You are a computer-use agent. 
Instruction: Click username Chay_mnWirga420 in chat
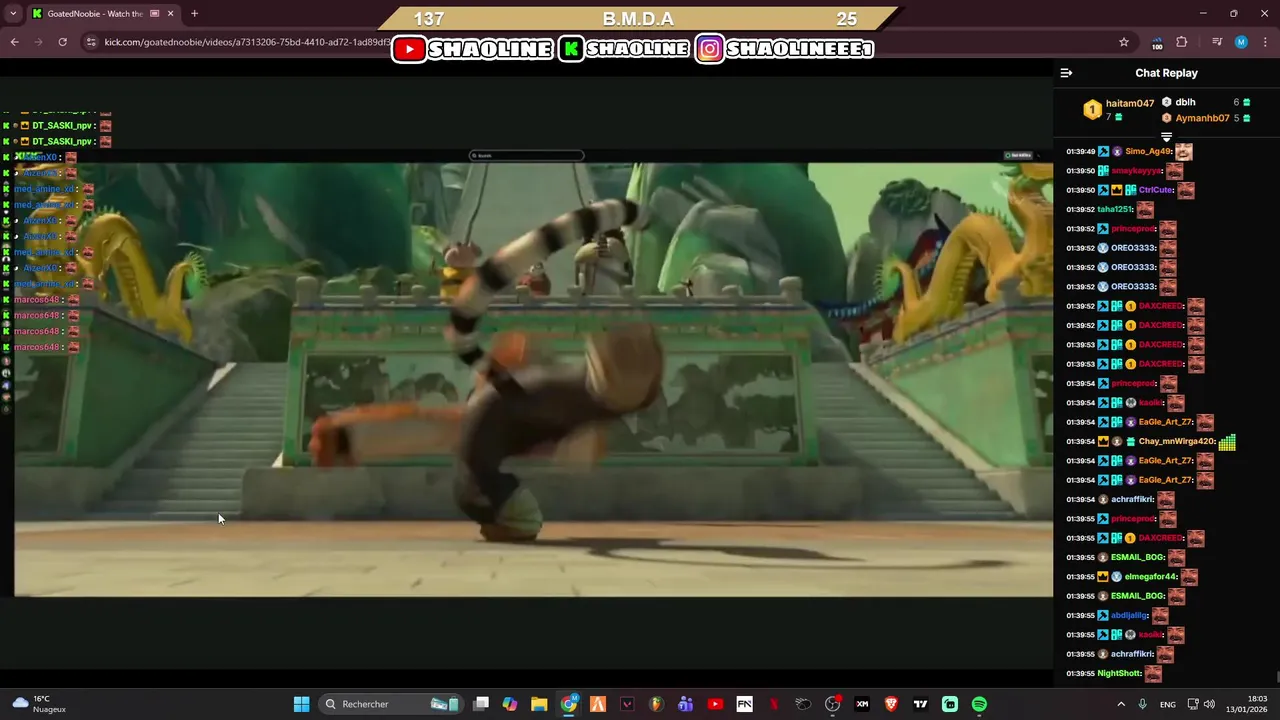pos(1177,441)
